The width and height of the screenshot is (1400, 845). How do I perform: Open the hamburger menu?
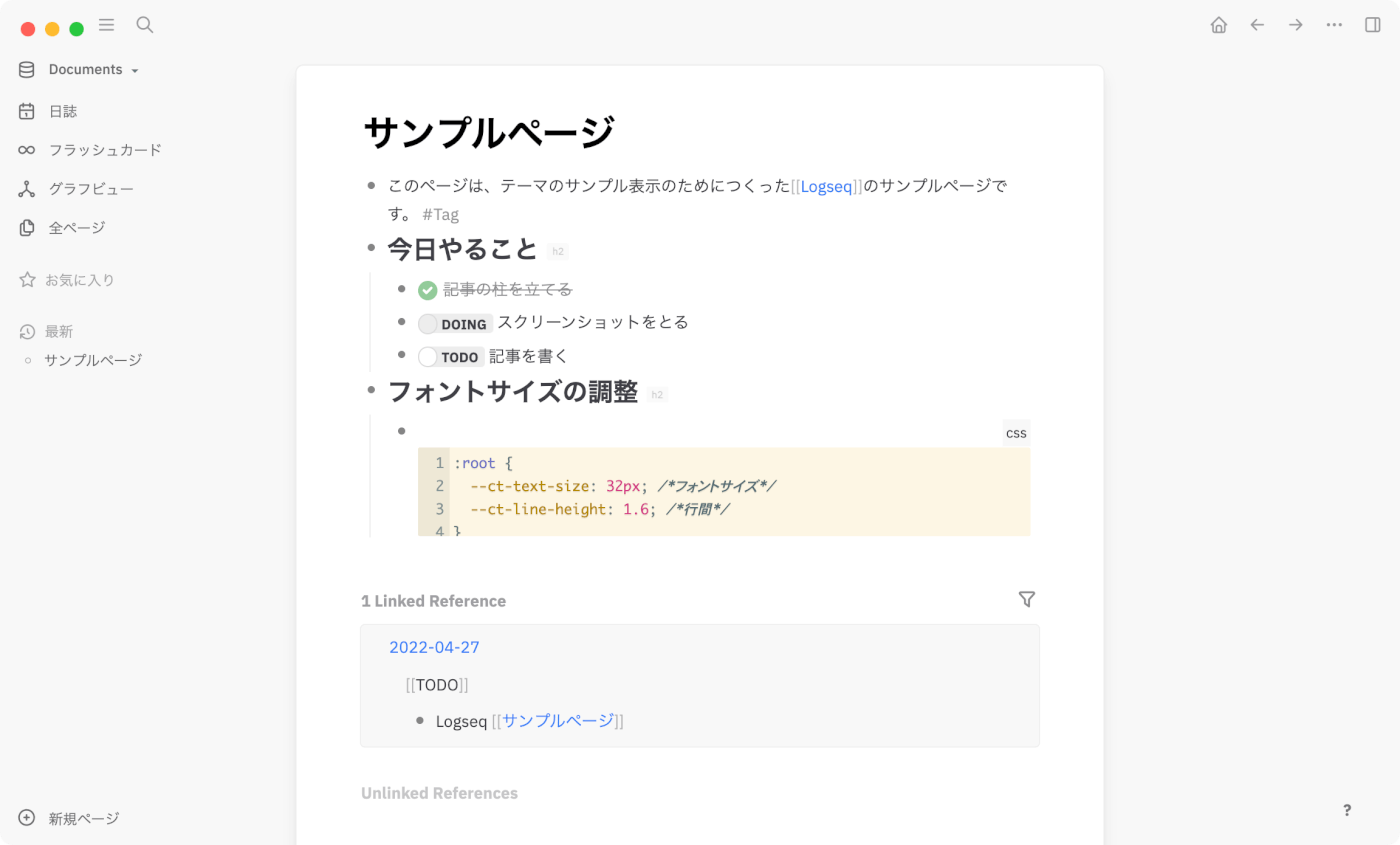(106, 25)
